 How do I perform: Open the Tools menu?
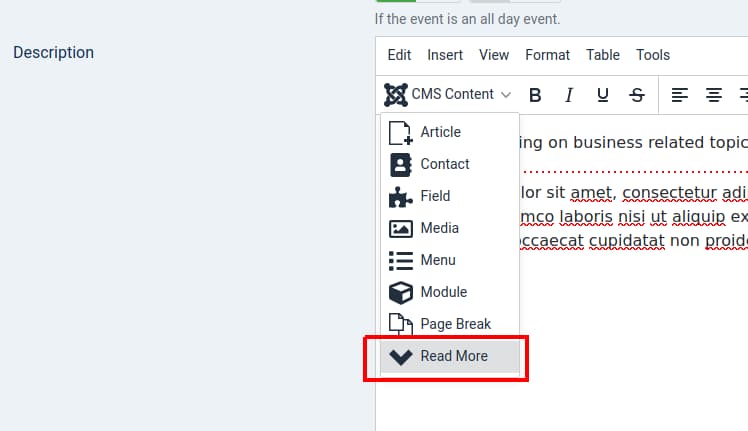653,55
